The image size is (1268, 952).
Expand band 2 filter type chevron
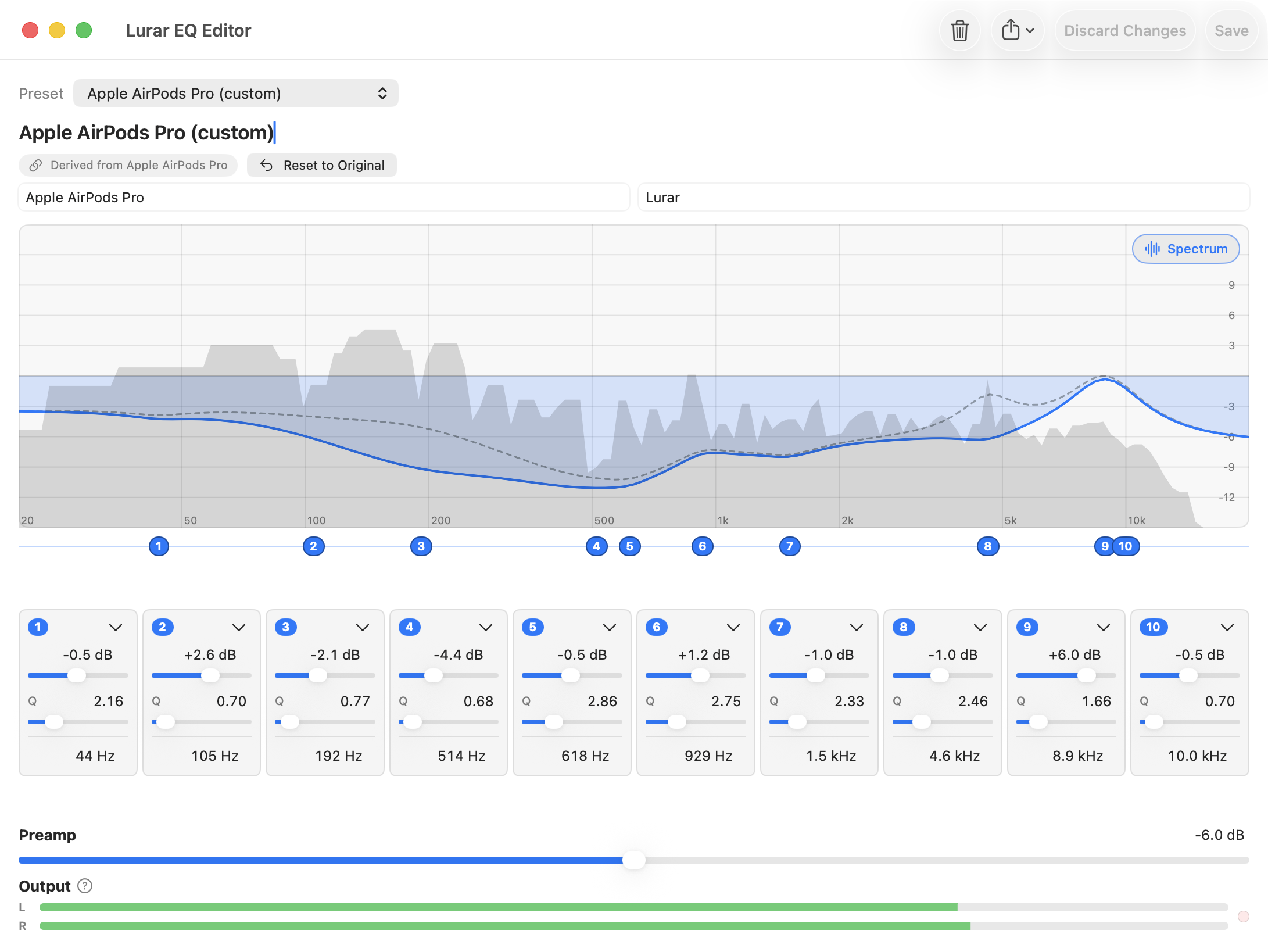click(x=239, y=628)
